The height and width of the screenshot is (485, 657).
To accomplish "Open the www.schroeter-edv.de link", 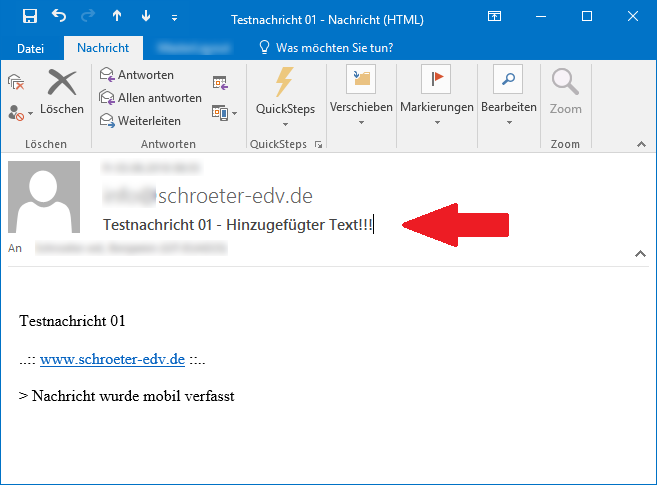I will pyautogui.click(x=112, y=359).
